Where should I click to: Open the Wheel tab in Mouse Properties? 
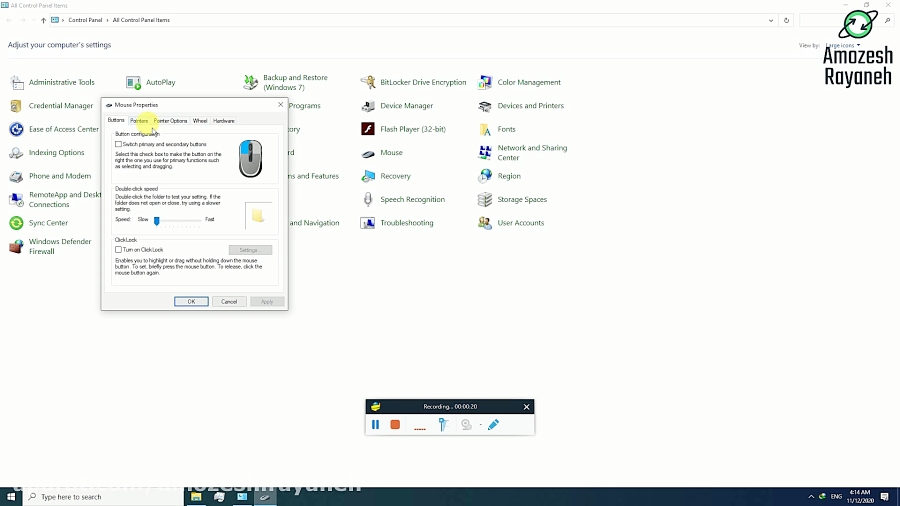pos(200,121)
